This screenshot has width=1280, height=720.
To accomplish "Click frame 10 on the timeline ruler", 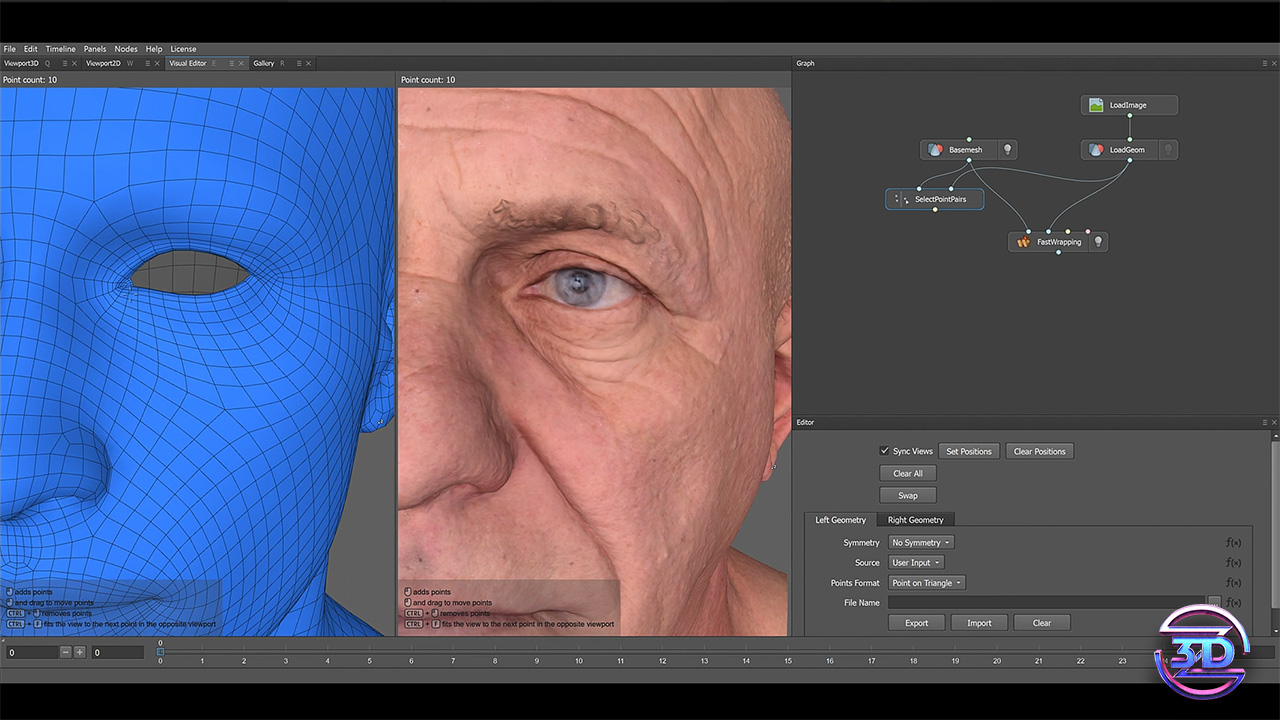I will coord(578,660).
